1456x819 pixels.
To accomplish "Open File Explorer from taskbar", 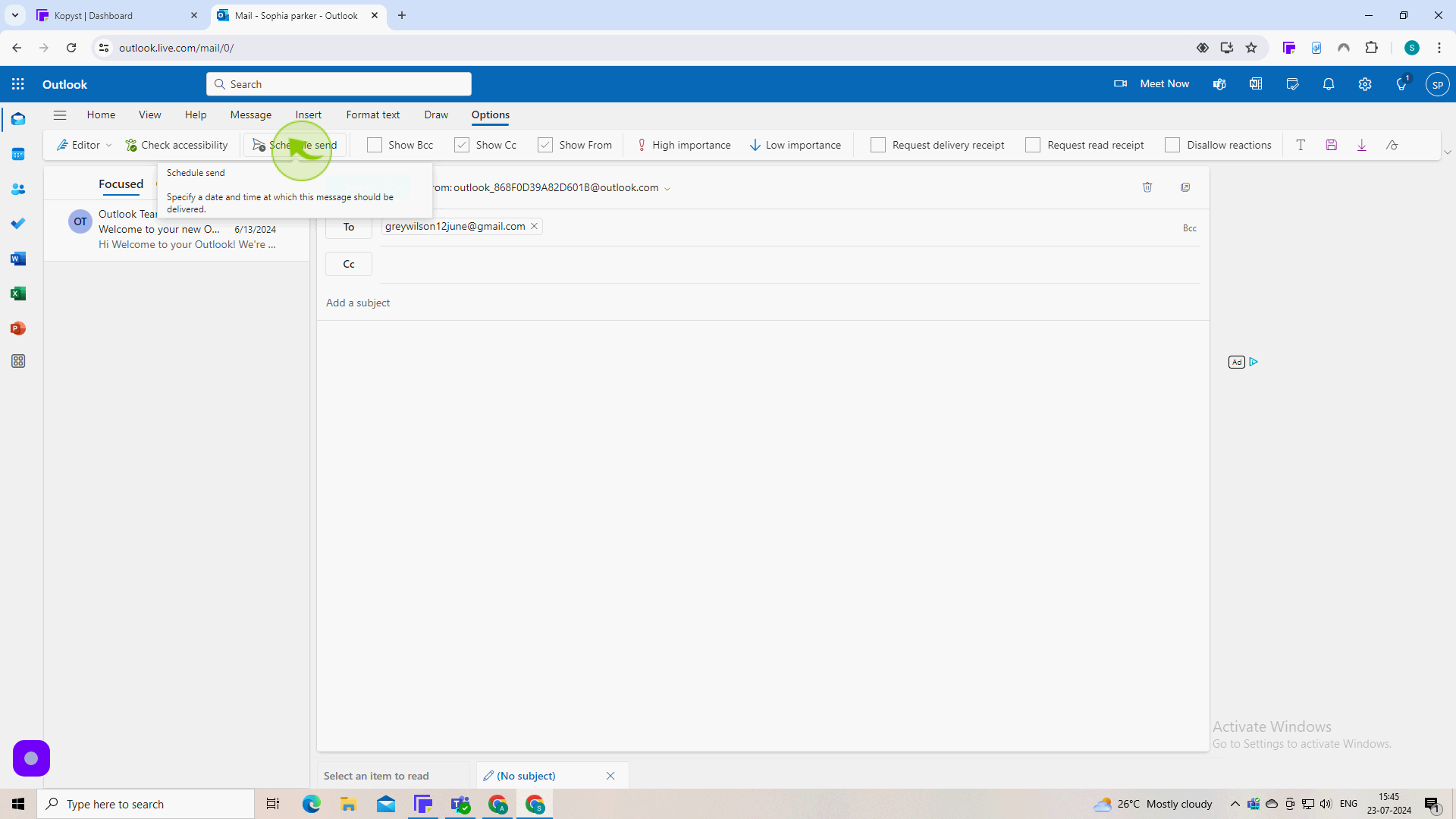I will [x=348, y=804].
